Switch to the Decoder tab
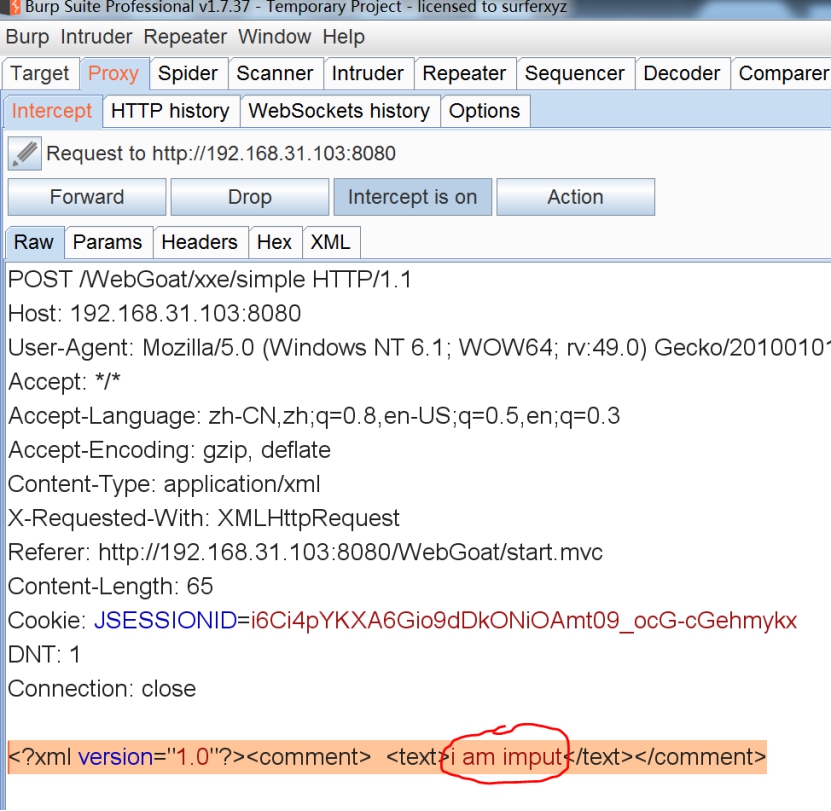 coord(682,74)
